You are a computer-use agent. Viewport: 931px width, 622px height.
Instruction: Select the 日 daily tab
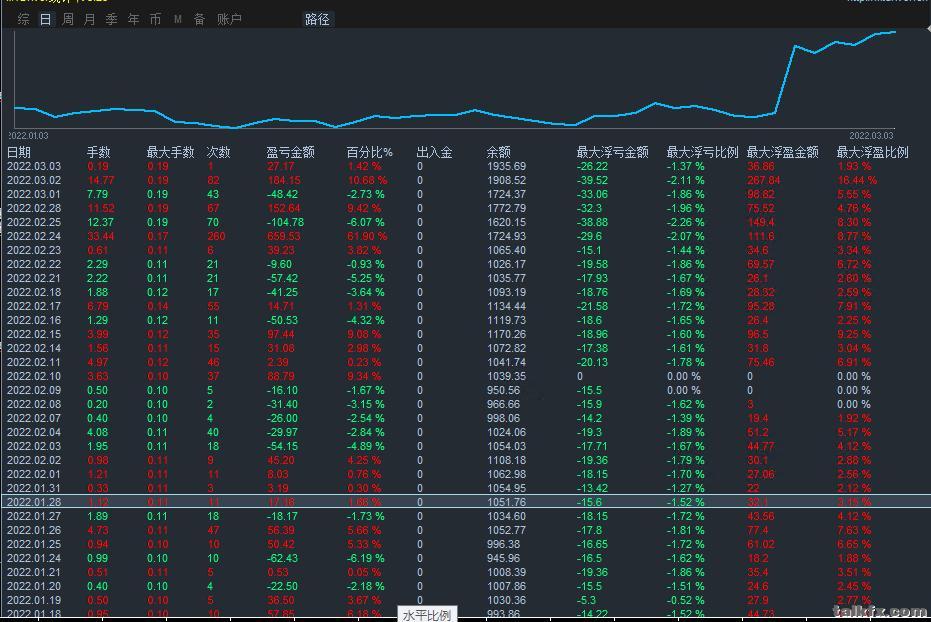(x=45, y=19)
